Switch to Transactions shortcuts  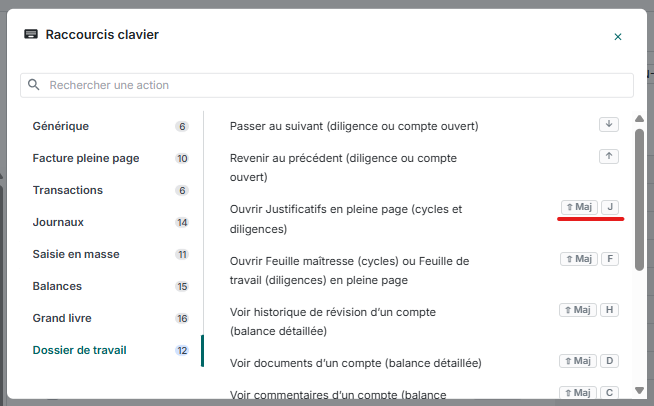click(67, 190)
